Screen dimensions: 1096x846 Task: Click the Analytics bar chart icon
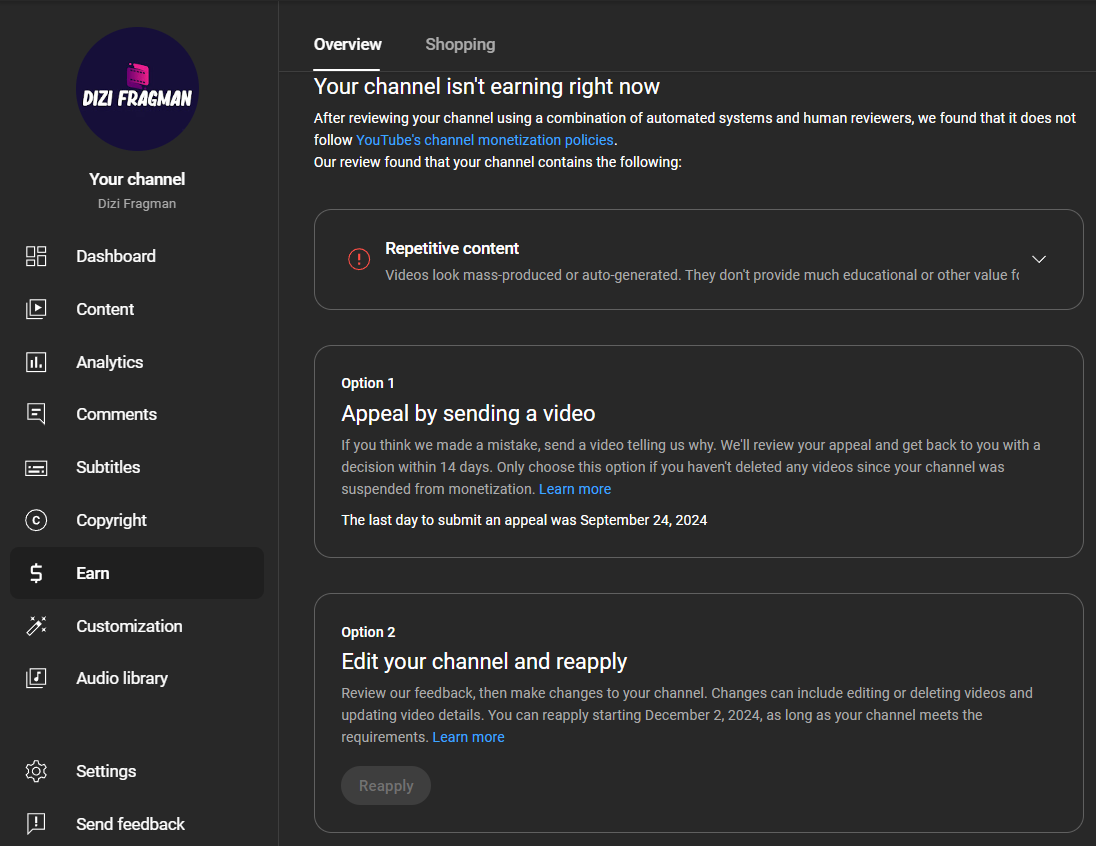[x=36, y=362]
